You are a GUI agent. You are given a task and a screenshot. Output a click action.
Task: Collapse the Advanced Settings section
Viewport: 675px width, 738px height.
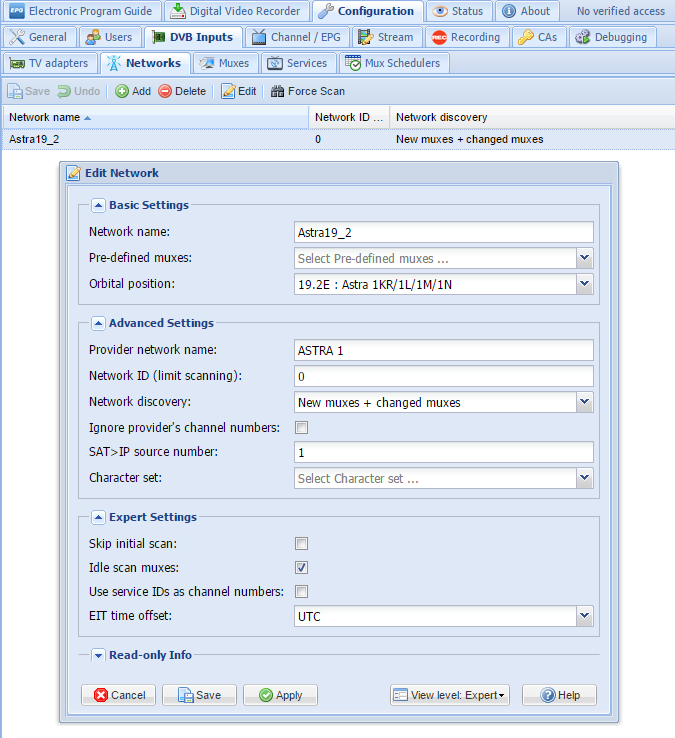pos(98,323)
